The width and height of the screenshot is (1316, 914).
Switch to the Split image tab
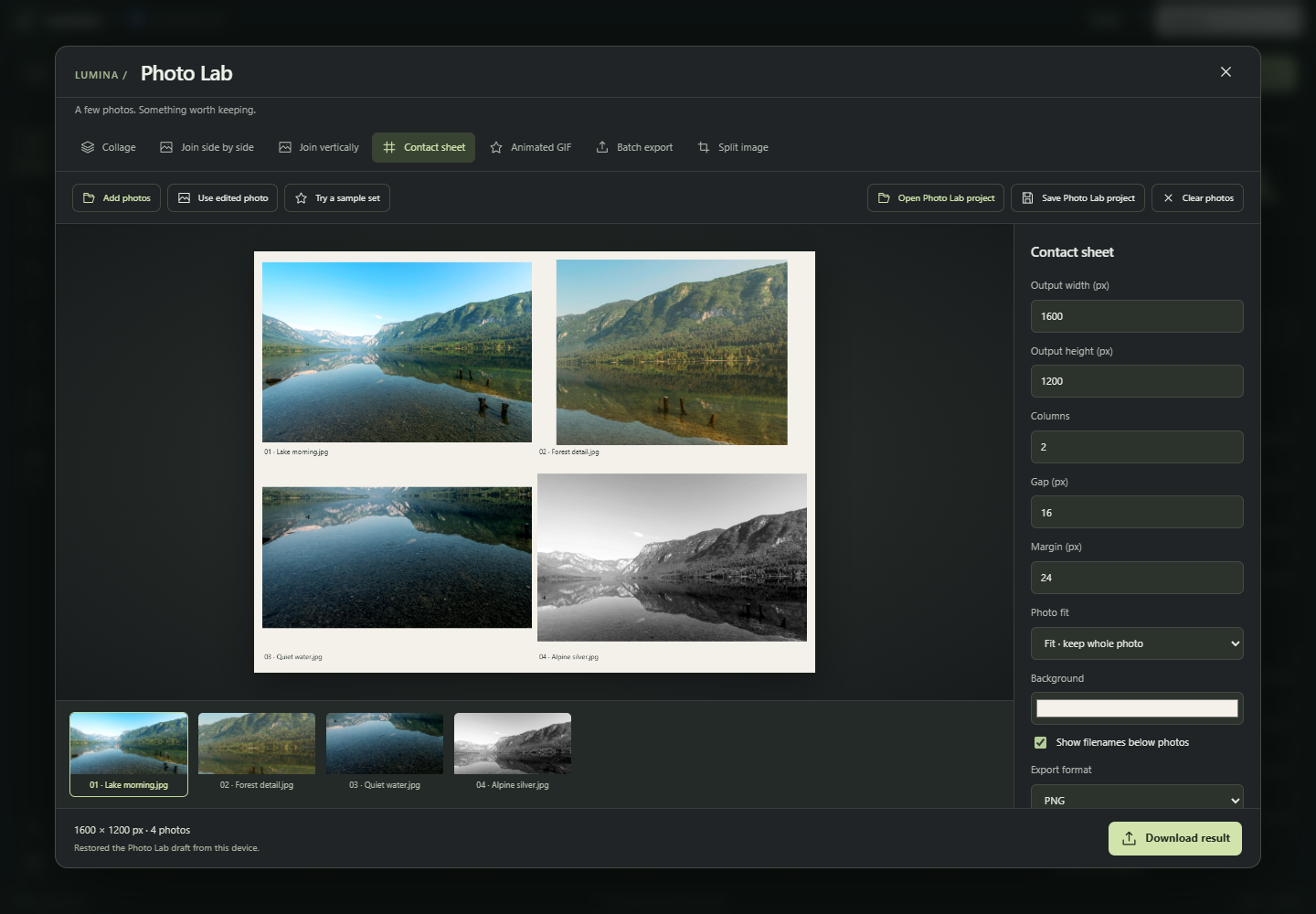click(733, 147)
